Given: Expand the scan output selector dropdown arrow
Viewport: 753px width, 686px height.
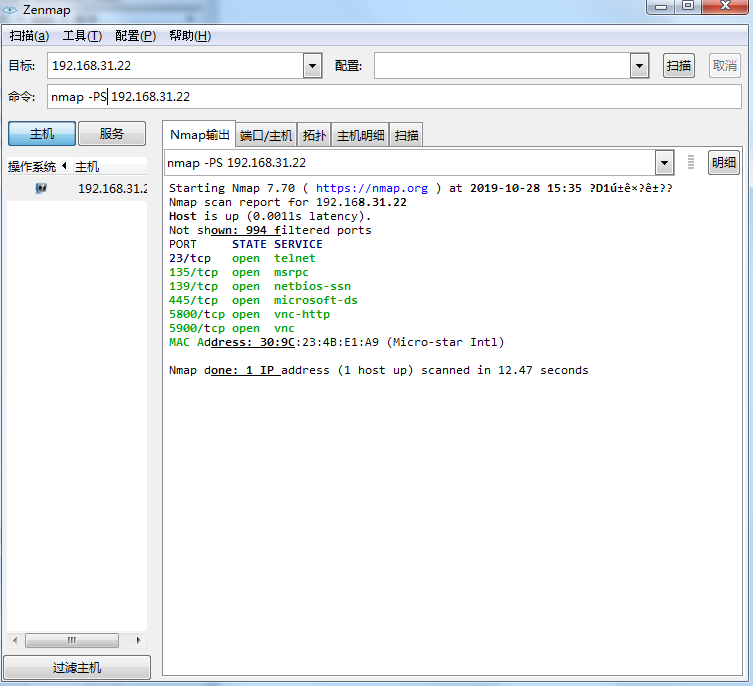Looking at the screenshot, I should (x=664, y=163).
